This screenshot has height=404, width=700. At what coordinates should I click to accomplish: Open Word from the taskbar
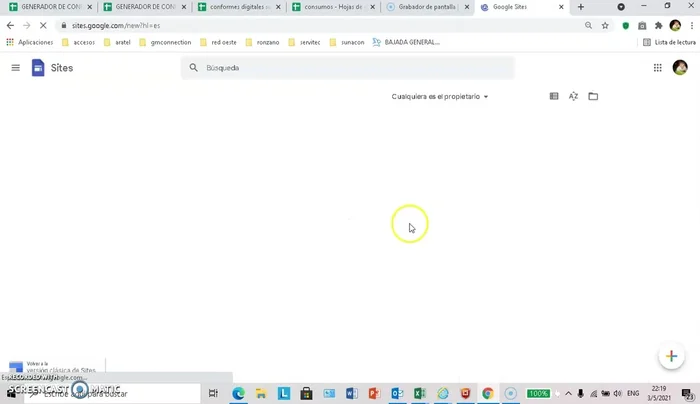click(x=352, y=393)
